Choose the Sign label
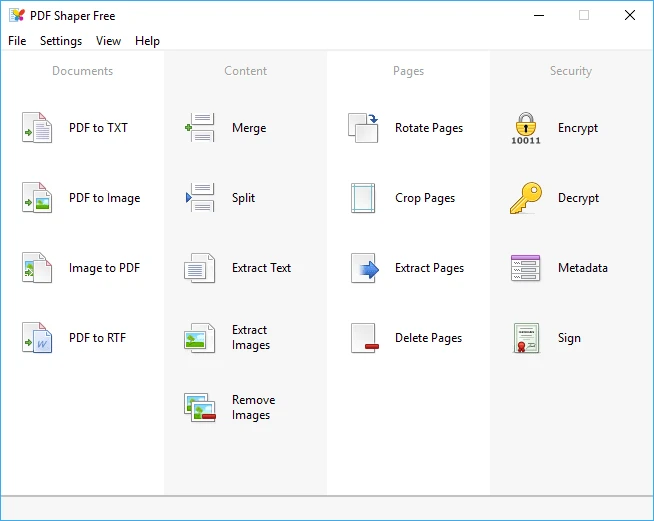Viewport: 654px width, 521px height. click(x=569, y=338)
